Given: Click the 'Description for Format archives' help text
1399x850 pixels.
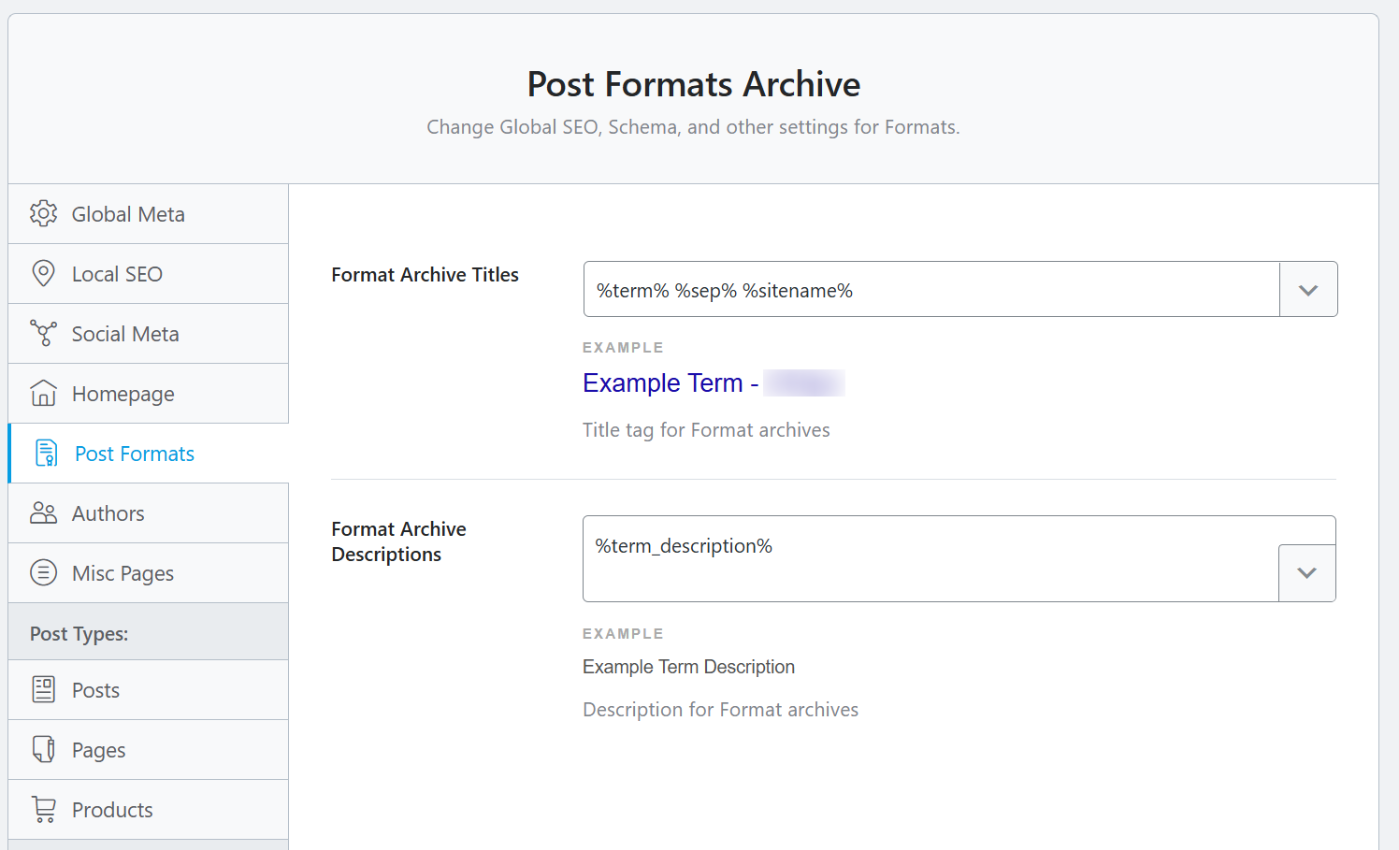Looking at the screenshot, I should tap(720, 710).
